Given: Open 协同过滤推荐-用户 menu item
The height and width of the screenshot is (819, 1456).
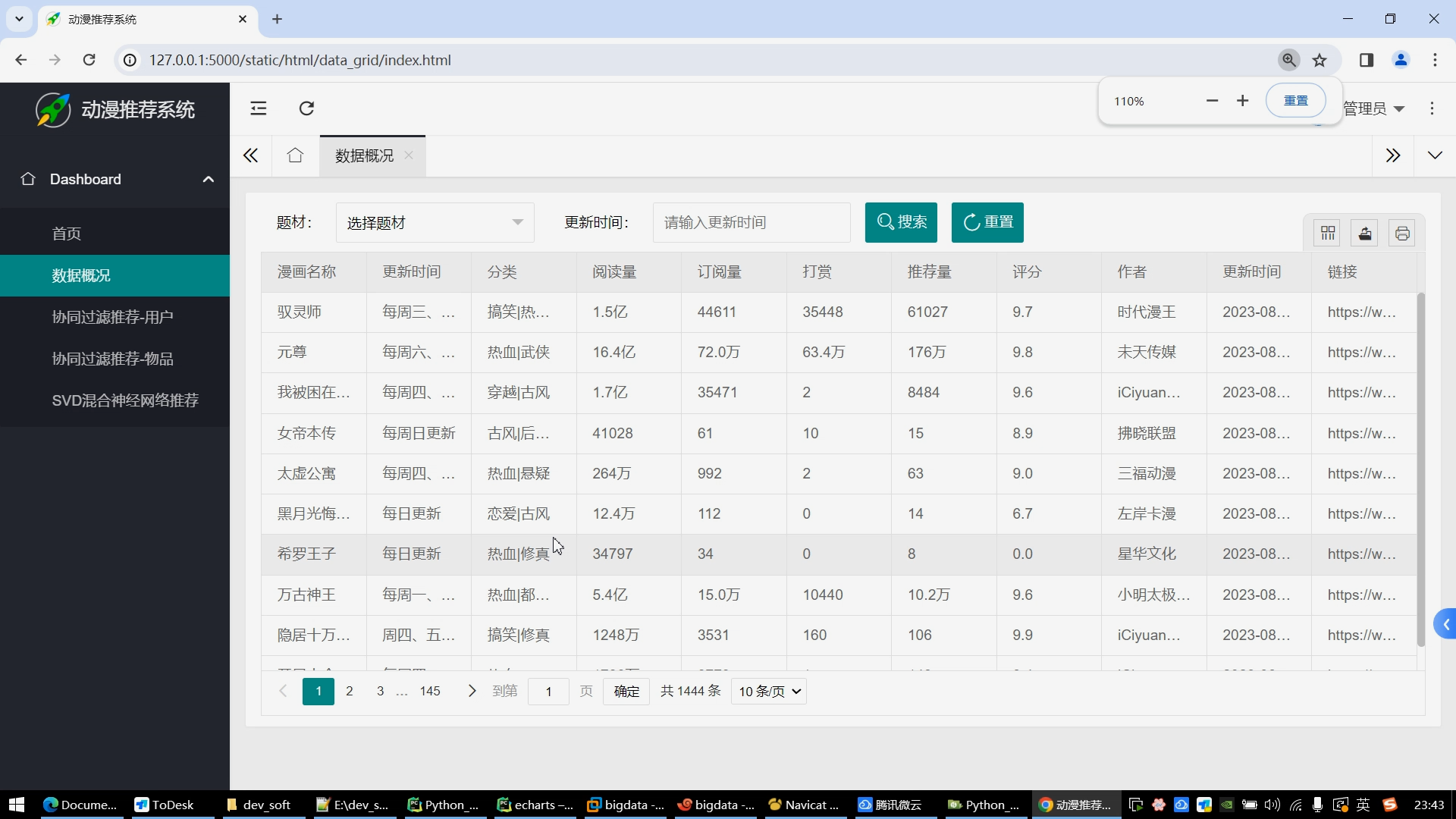Looking at the screenshot, I should click(112, 317).
